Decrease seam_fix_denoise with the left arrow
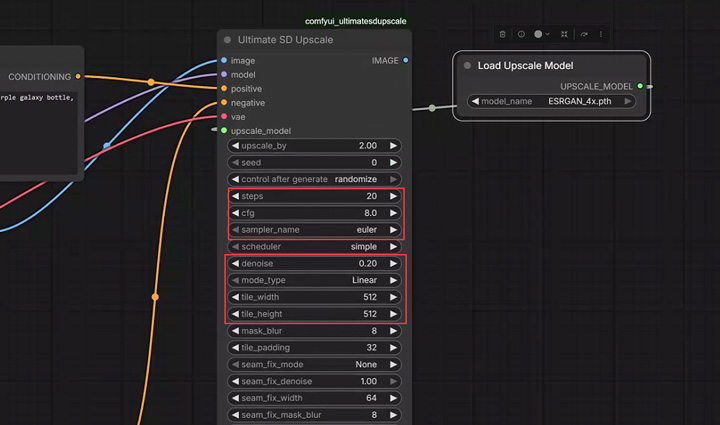Viewport: 720px width, 425px height. click(235, 381)
